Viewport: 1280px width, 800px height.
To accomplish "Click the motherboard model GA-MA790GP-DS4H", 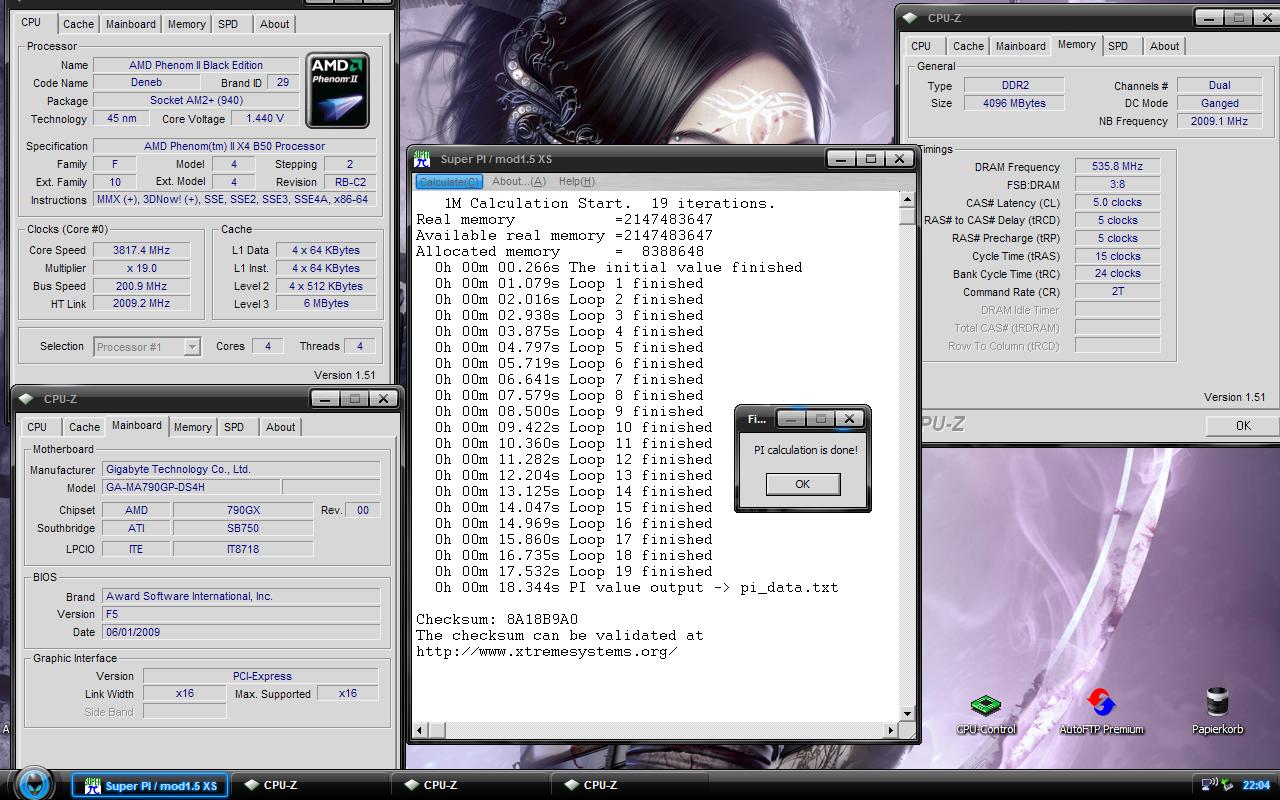I will (x=191, y=487).
